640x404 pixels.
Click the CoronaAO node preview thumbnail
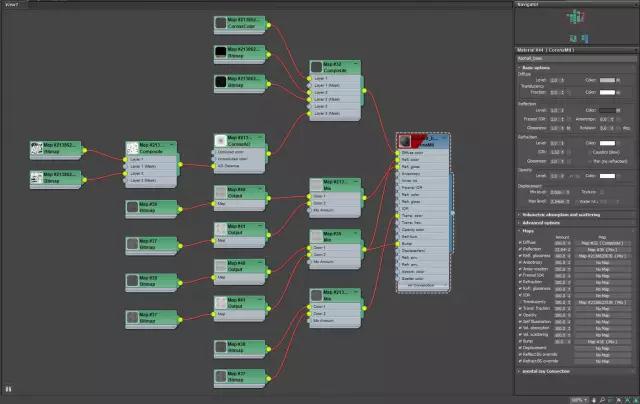point(220,140)
